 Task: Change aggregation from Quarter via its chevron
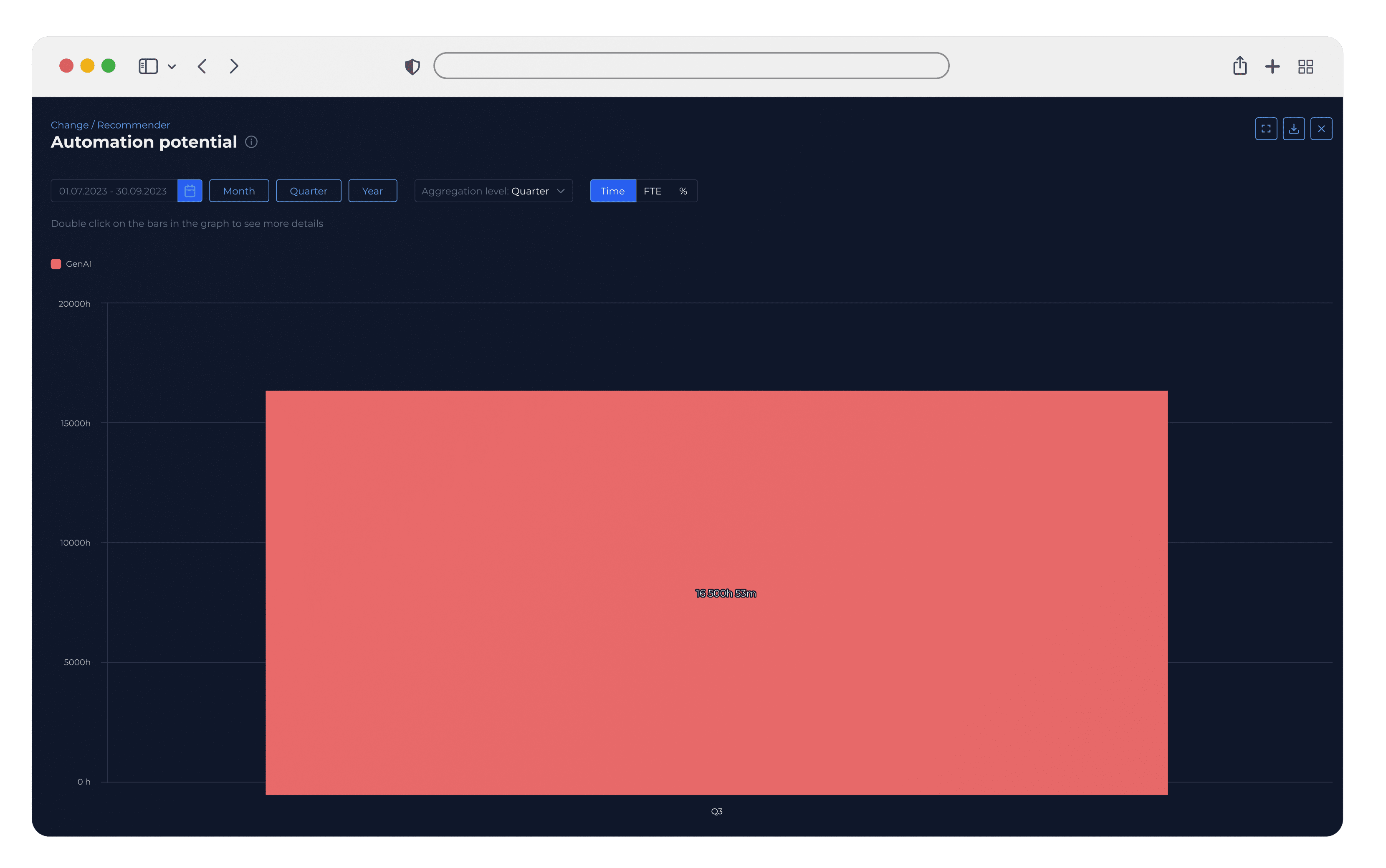click(x=560, y=191)
